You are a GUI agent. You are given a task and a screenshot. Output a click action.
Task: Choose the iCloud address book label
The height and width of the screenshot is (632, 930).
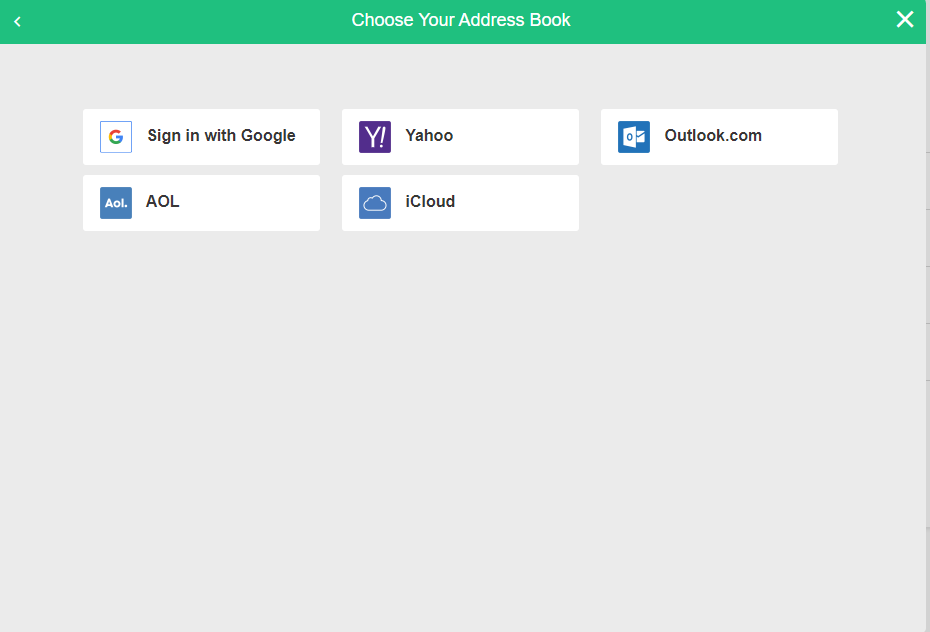[430, 202]
